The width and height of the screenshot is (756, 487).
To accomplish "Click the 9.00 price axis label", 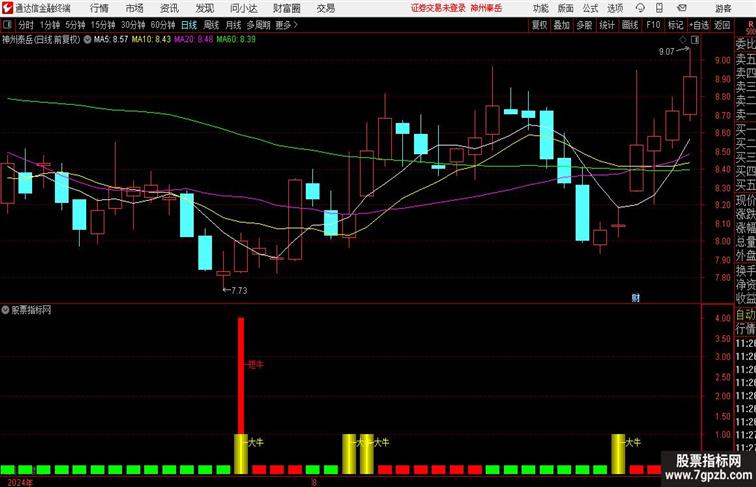I will (723, 60).
